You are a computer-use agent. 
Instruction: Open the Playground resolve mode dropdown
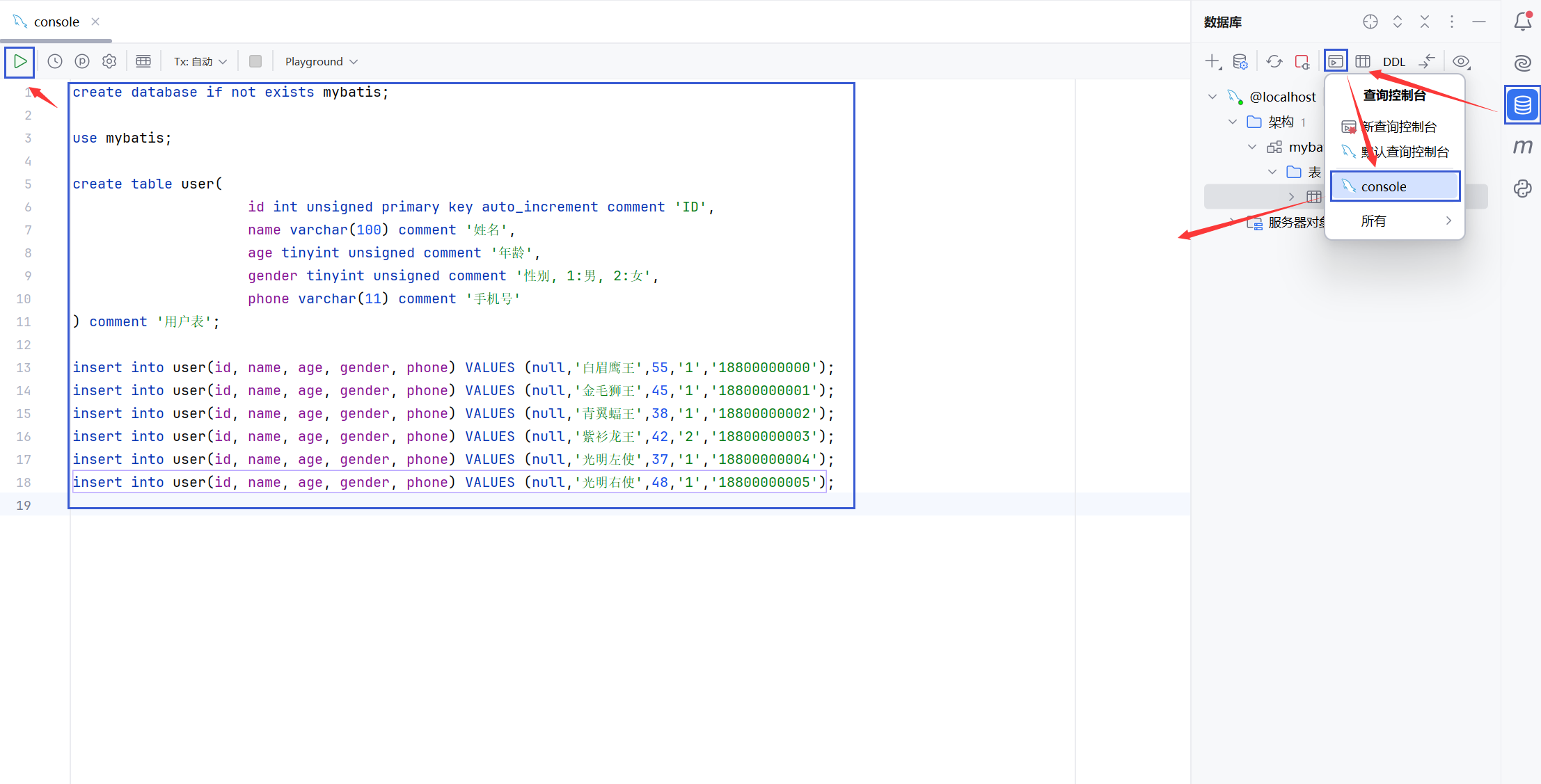322,61
